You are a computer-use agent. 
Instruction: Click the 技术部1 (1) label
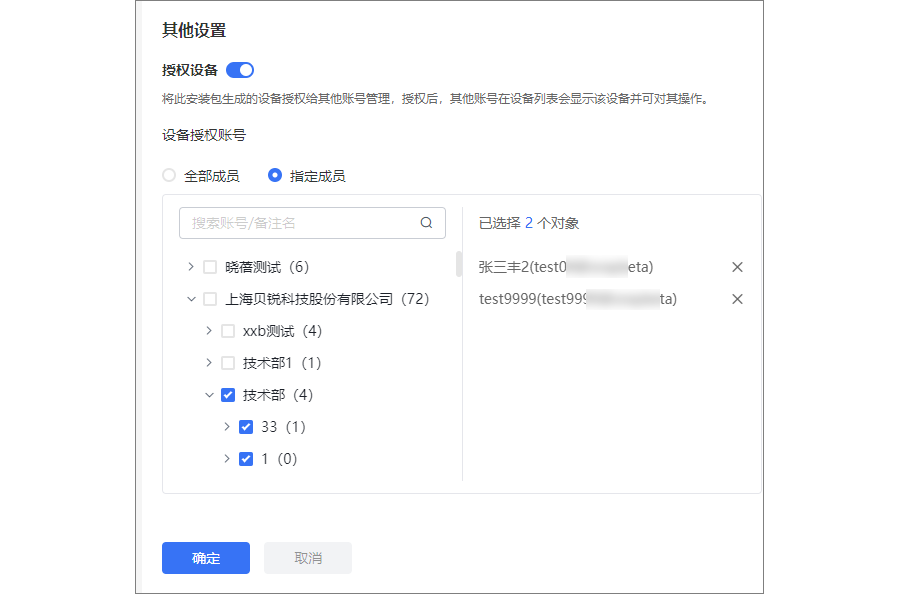coord(282,363)
